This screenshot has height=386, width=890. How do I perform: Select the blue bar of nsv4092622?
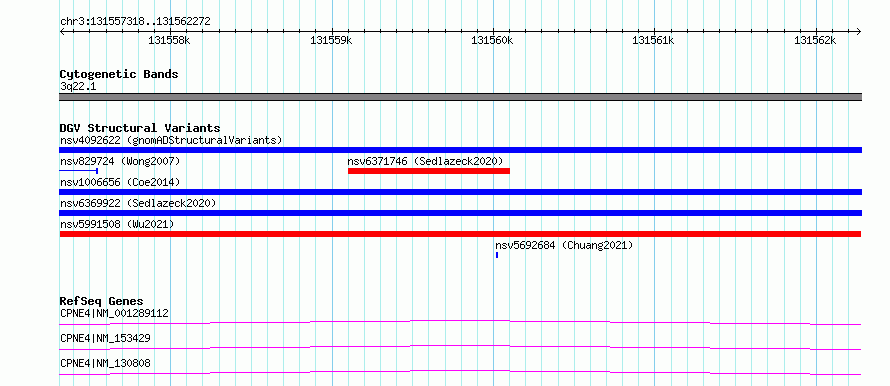coord(460,150)
